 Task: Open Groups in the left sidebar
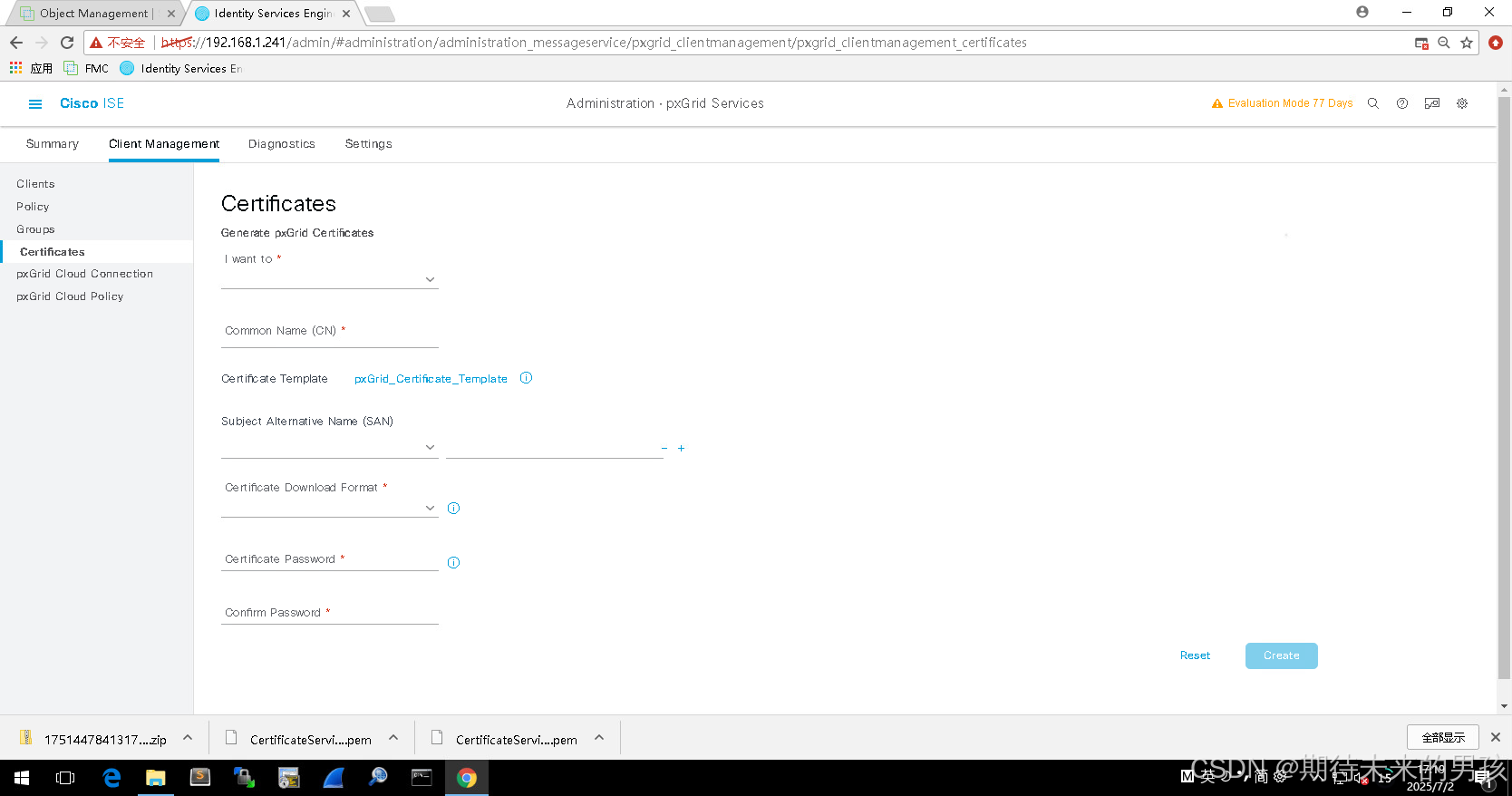point(35,229)
